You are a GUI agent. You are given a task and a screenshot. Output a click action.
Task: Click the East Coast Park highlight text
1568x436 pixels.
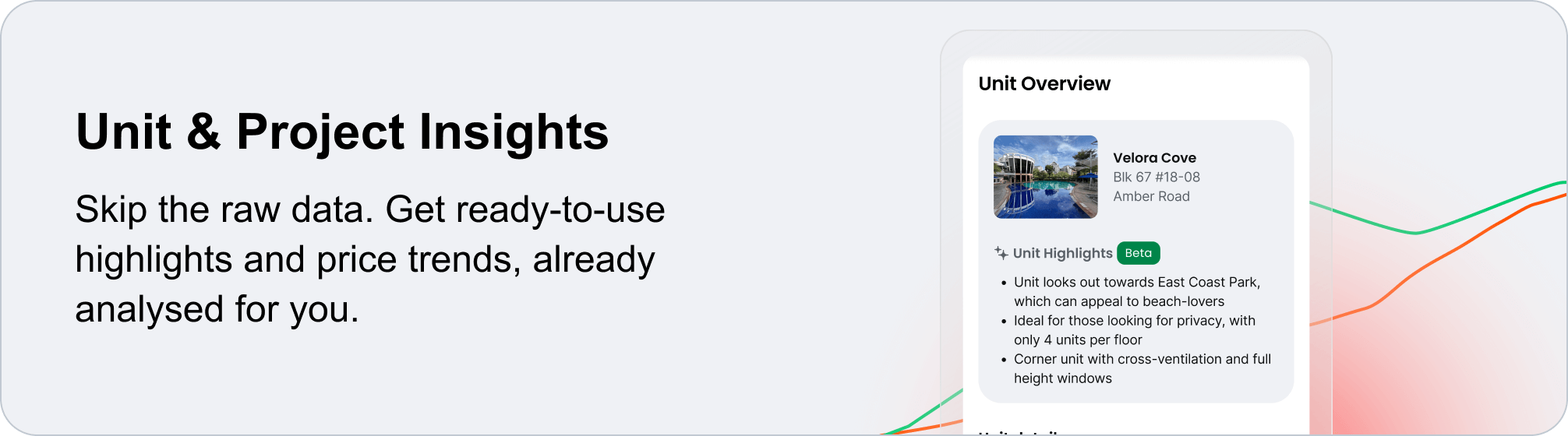click(1136, 292)
